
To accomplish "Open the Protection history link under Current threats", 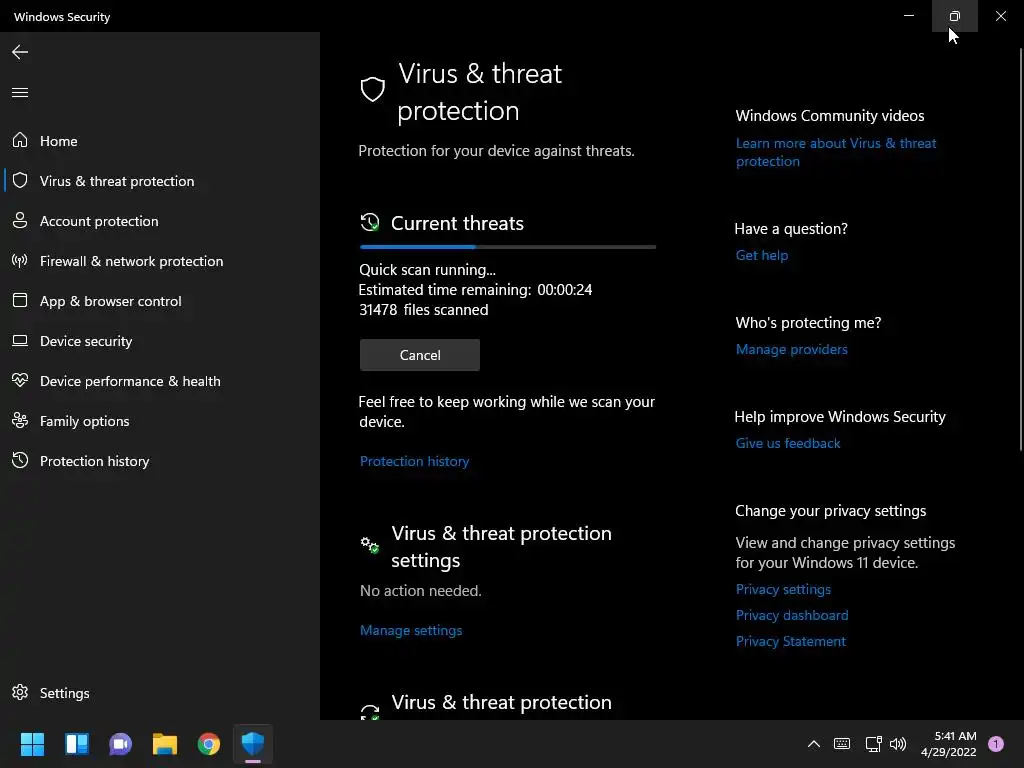I will pos(414,461).
